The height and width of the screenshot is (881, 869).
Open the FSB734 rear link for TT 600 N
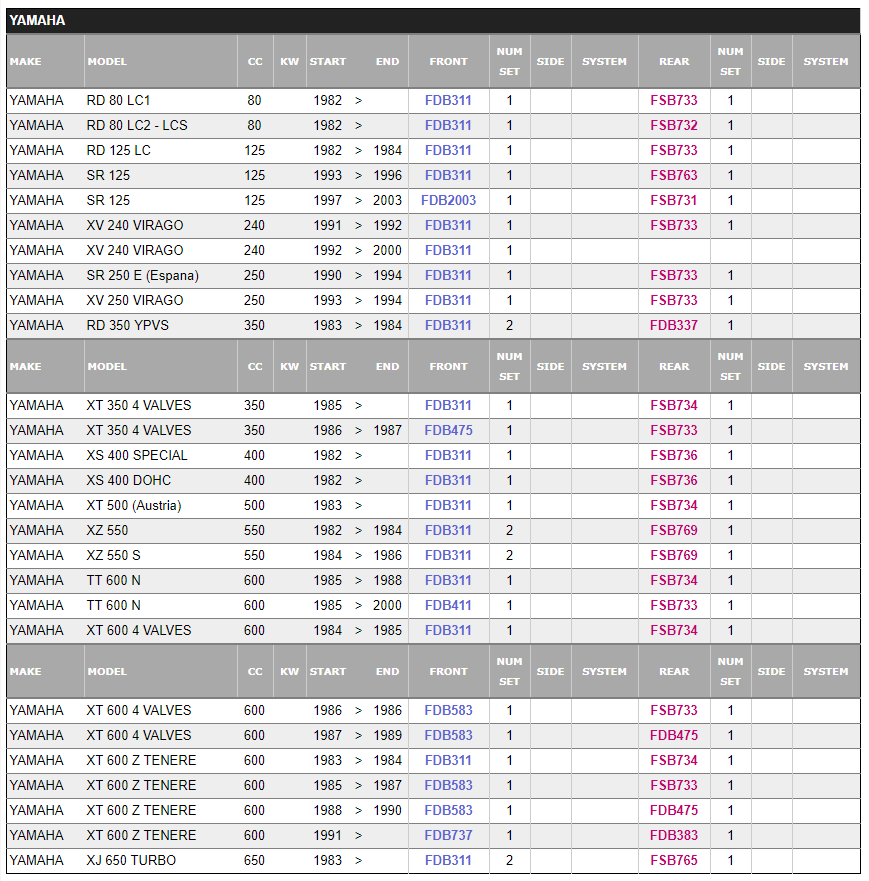(x=674, y=580)
